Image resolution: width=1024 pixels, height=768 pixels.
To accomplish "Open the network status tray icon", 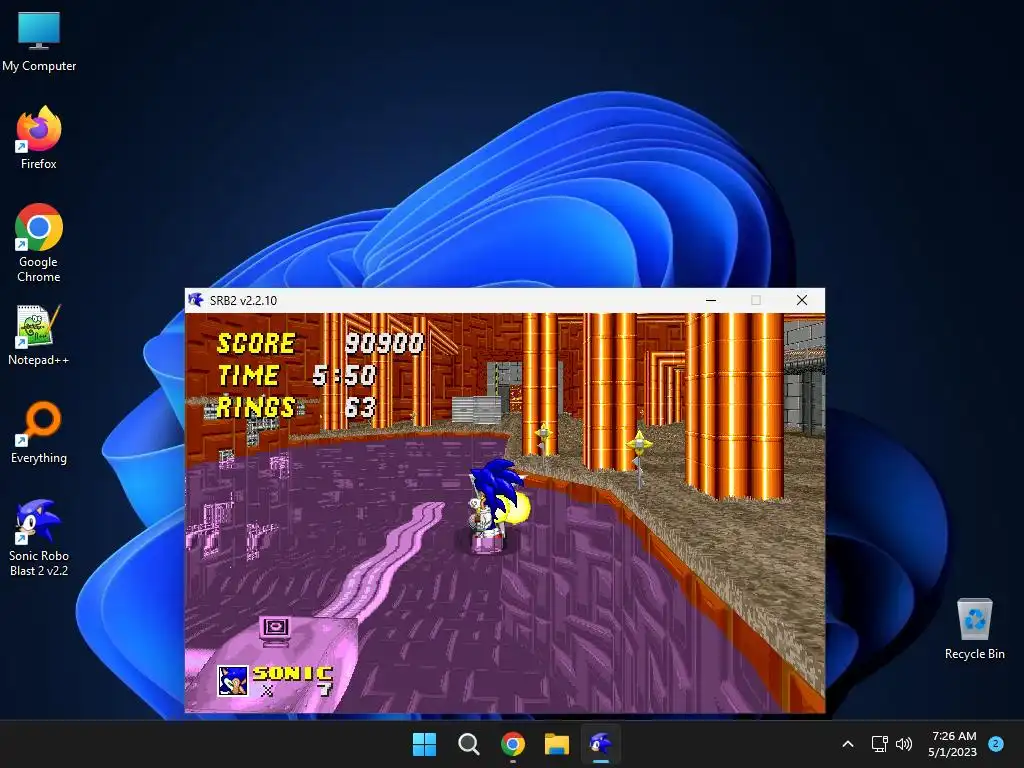I will click(x=880, y=744).
